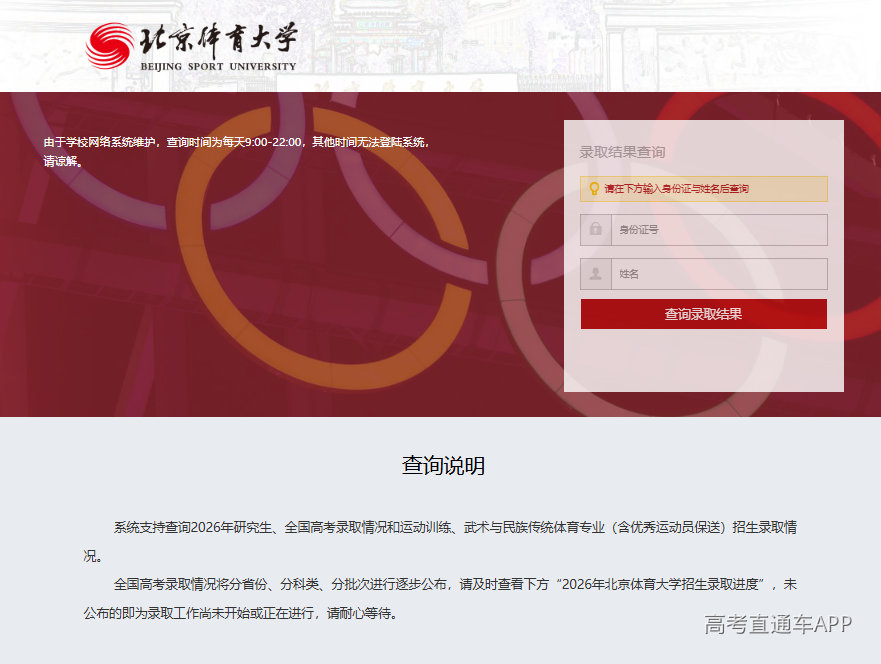Click the line beginning 公布的即为录取工作尚未开始
The image size is (881, 664).
(x=240, y=613)
